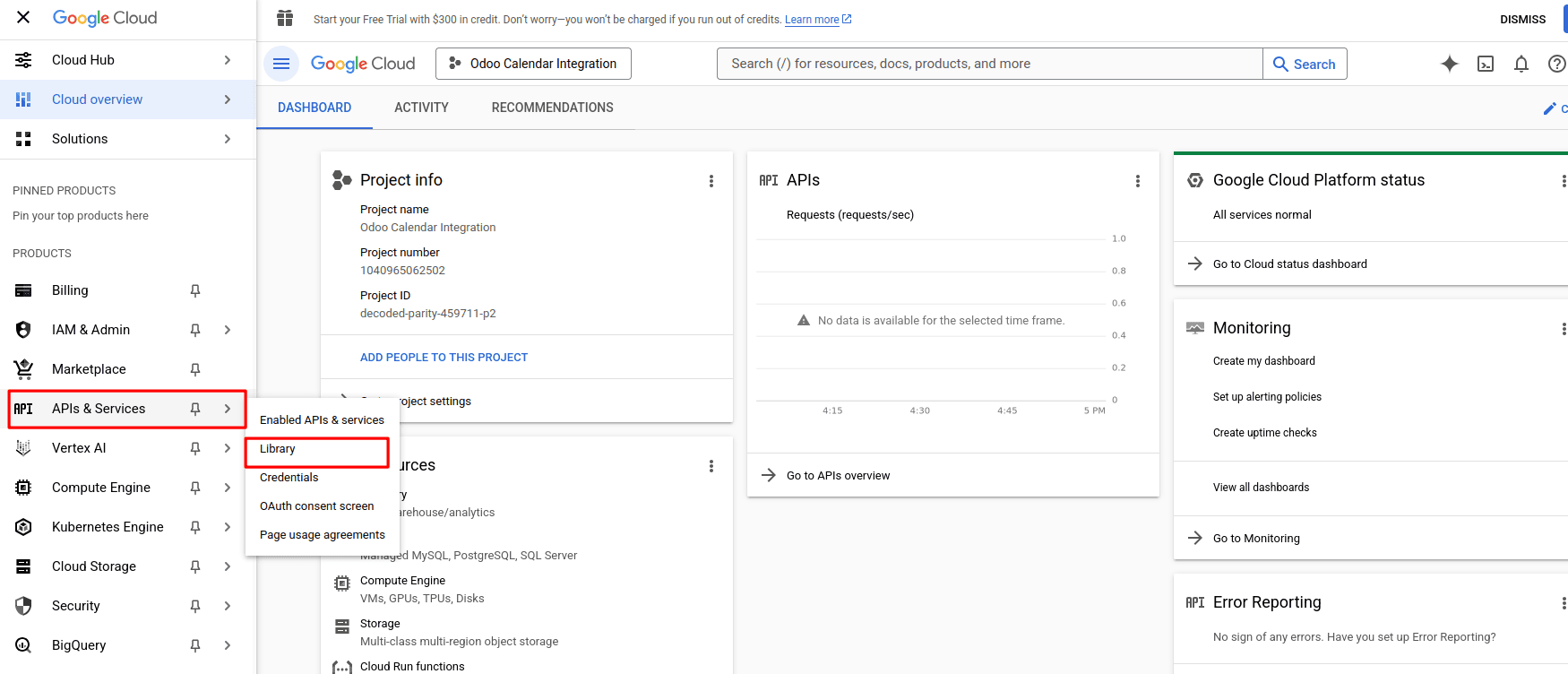Dismiss the free trial banner
Viewport: 1568px width, 674px height.
click(1523, 19)
